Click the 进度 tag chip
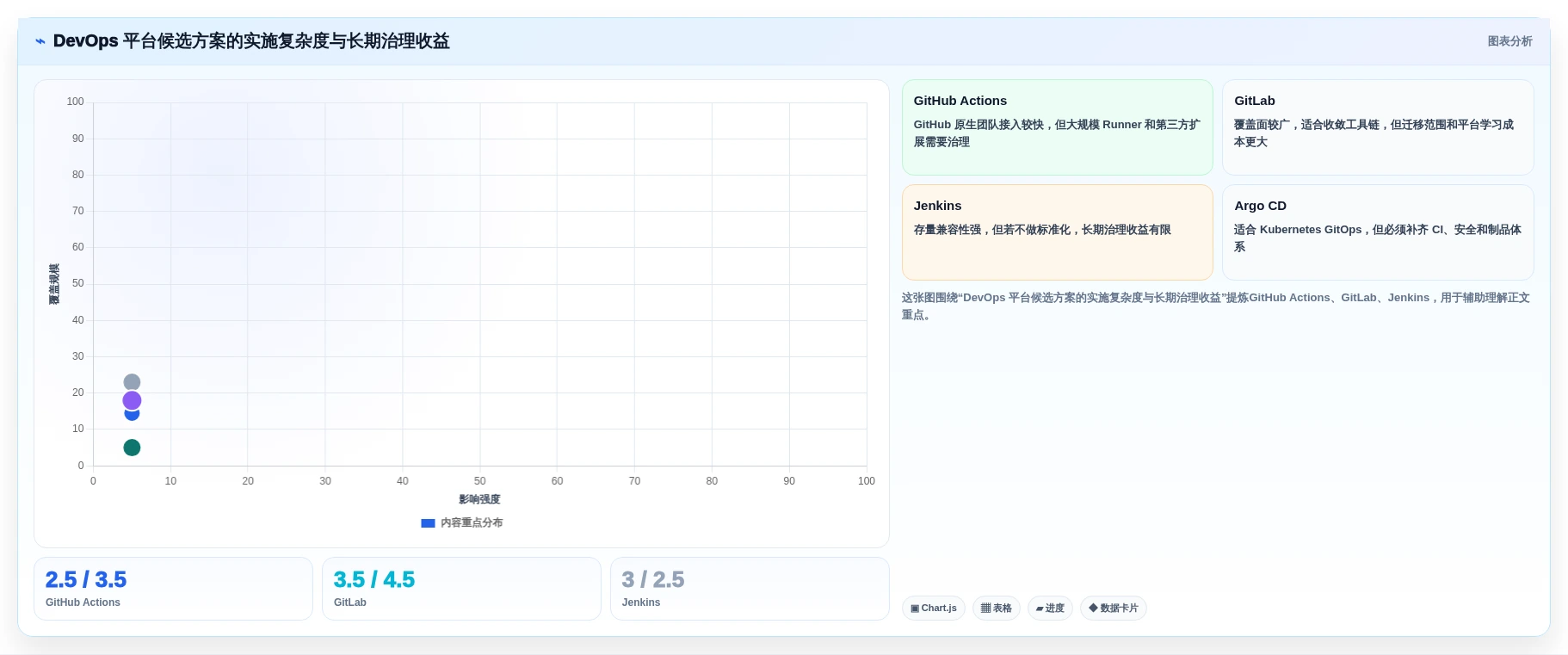1568x655 pixels. coord(1050,609)
